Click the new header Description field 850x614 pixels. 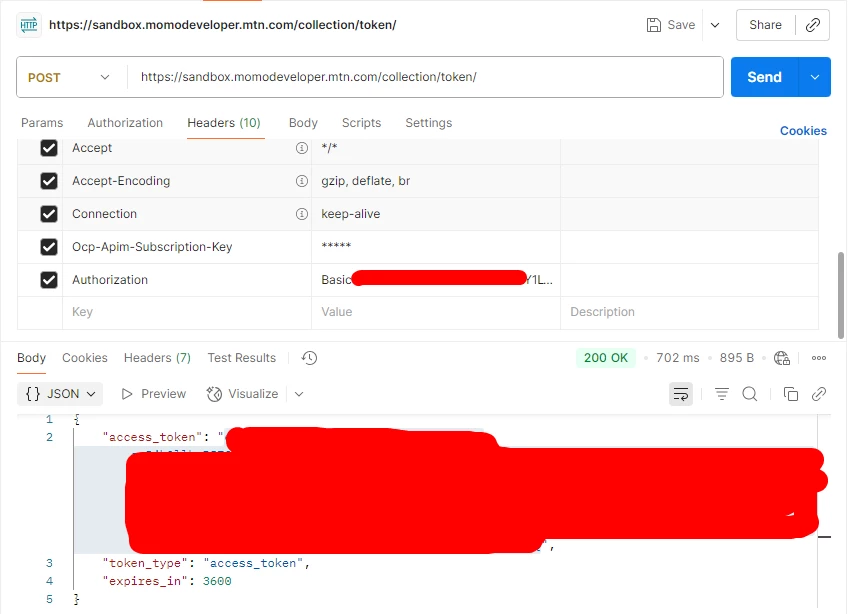690,313
